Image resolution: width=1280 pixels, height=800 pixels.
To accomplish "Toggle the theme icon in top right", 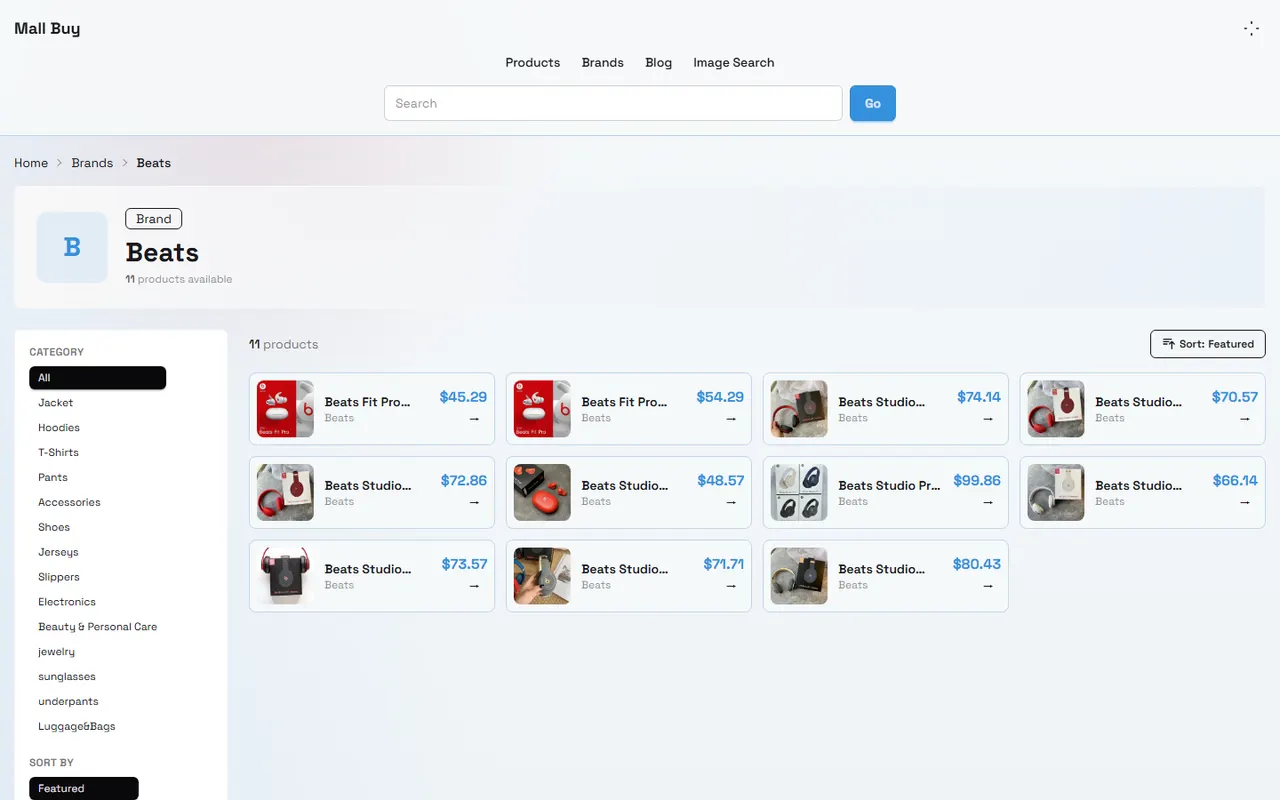I will [x=1251, y=29].
